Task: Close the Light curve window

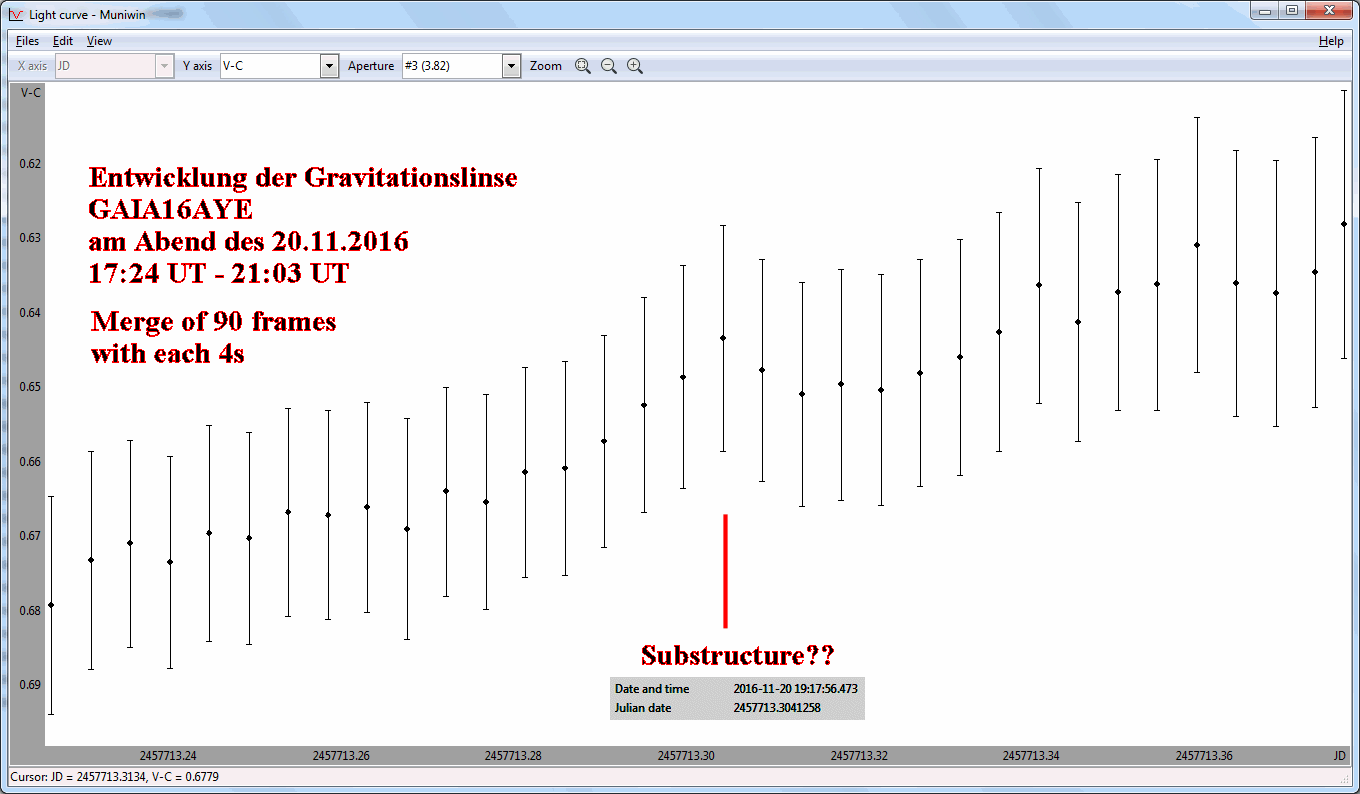Action: click(1329, 10)
